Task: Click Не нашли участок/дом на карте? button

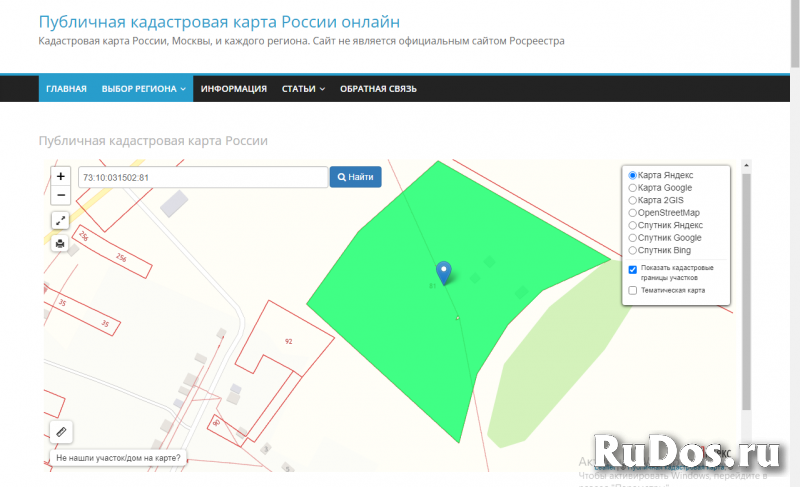Action: point(118,458)
